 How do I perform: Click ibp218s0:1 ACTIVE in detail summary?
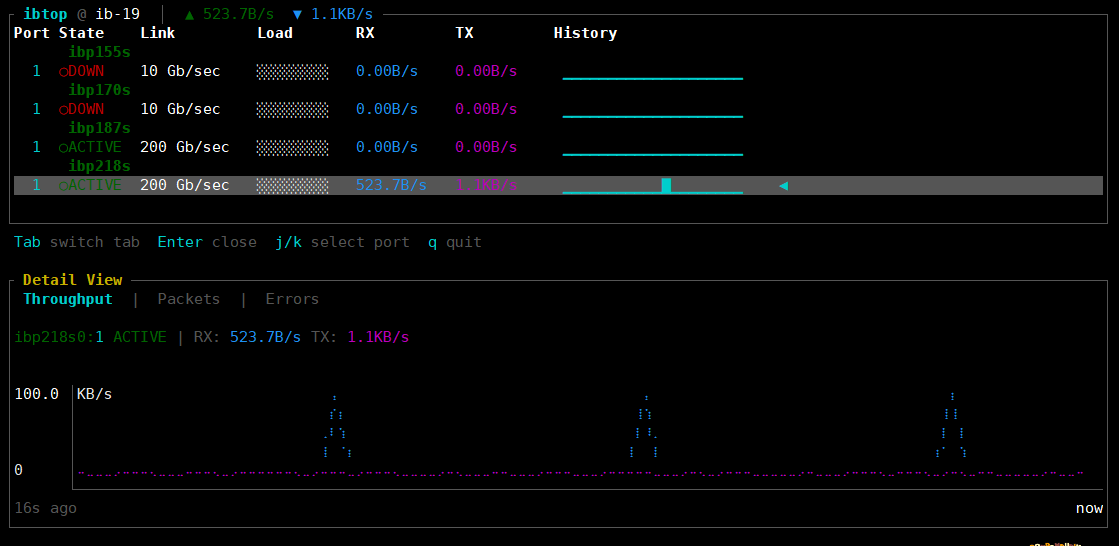pos(91,337)
